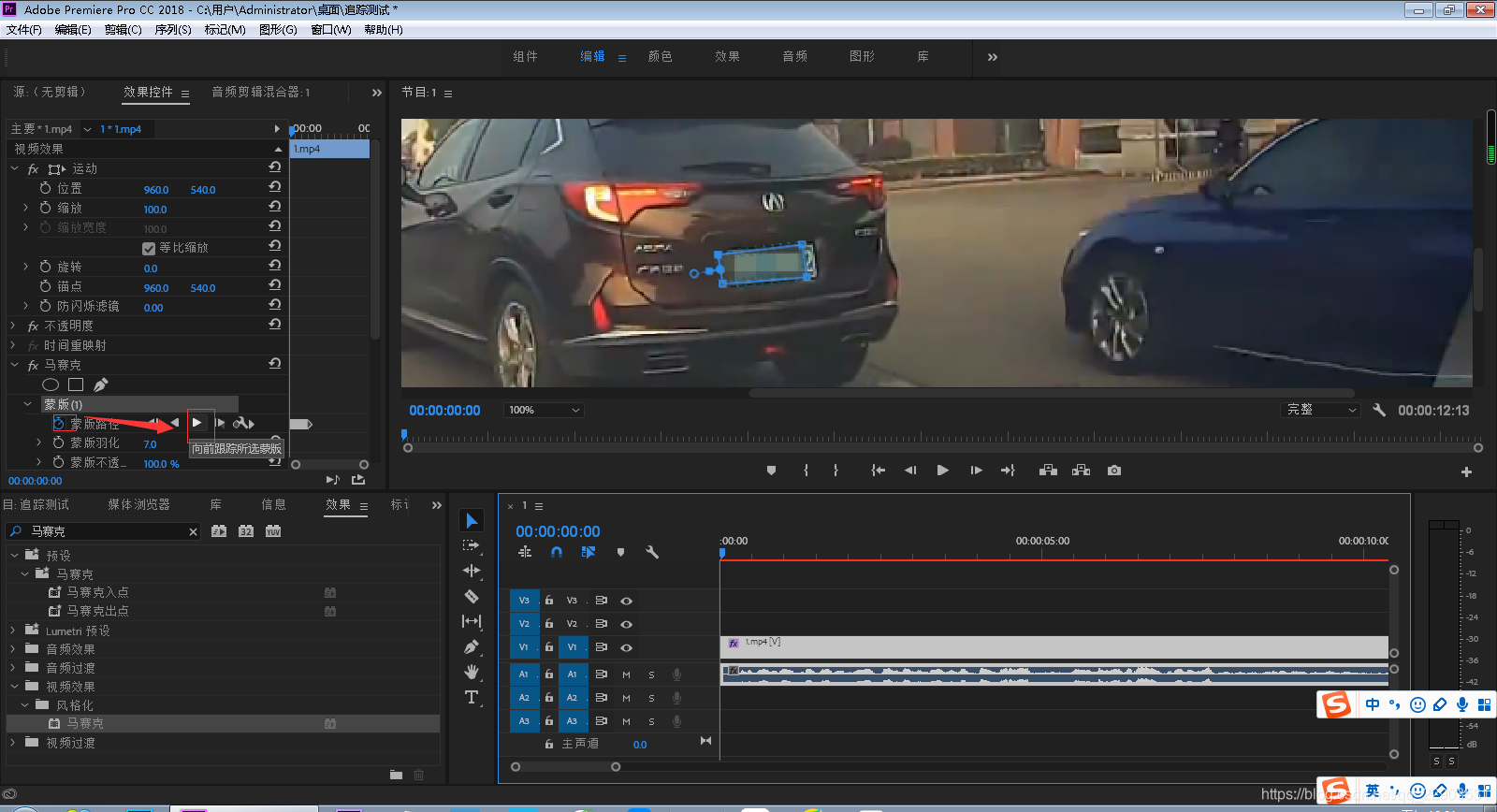Toggle the Uniform Scale (等比缩放) checkbox
Screen dimensions: 1497x812
coord(148,248)
